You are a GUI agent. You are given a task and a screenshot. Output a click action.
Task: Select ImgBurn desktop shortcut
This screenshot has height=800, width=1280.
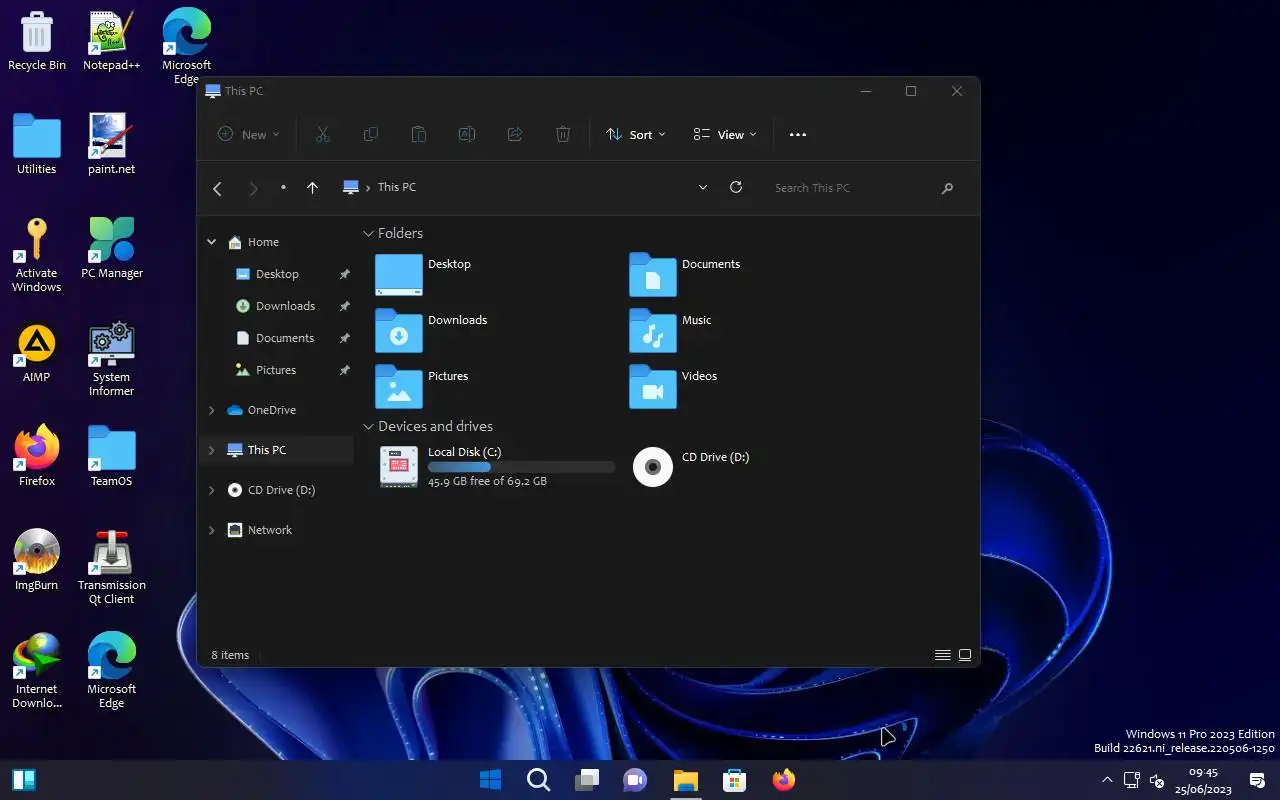tap(37, 561)
